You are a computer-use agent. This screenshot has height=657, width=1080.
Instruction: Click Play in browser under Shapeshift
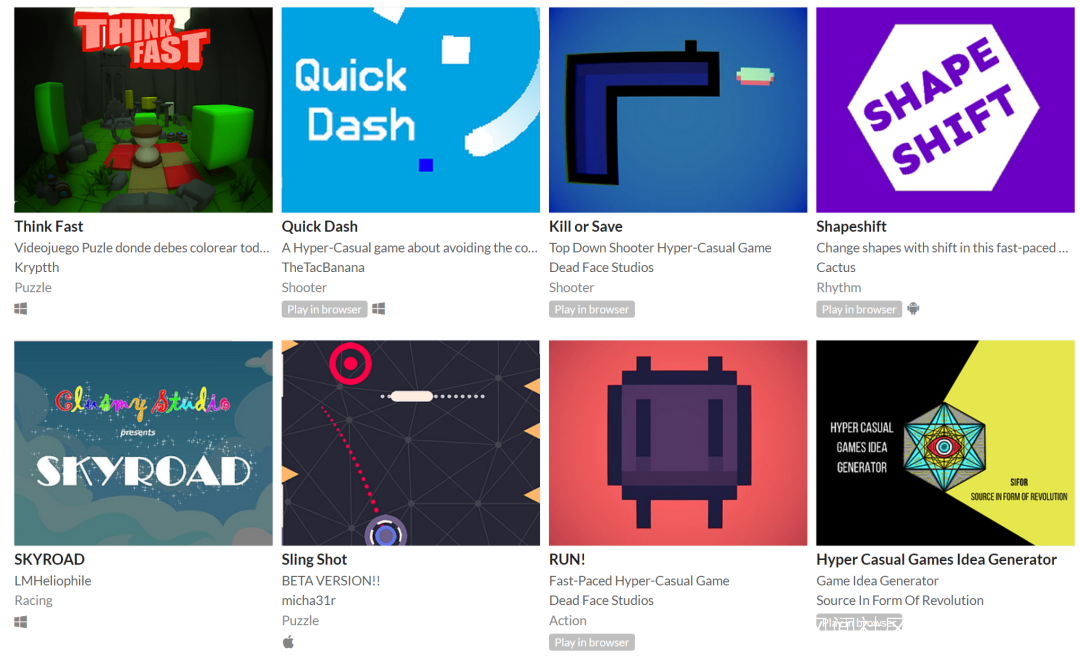[859, 309]
